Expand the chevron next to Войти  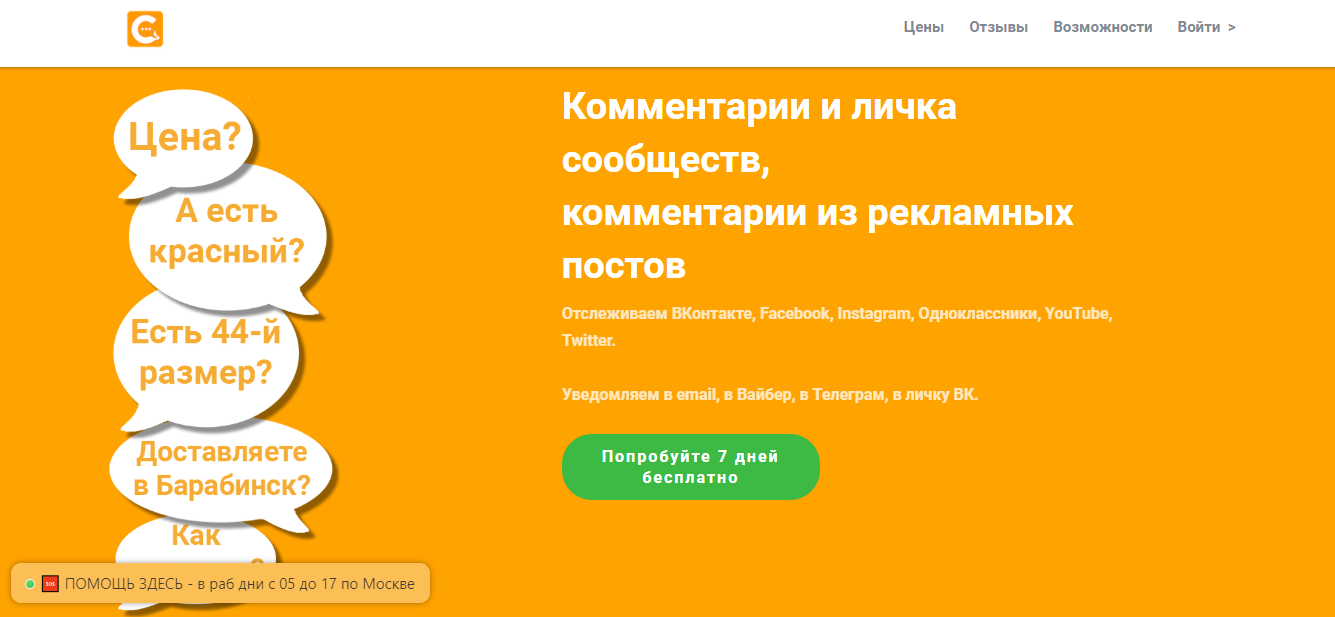(1228, 28)
